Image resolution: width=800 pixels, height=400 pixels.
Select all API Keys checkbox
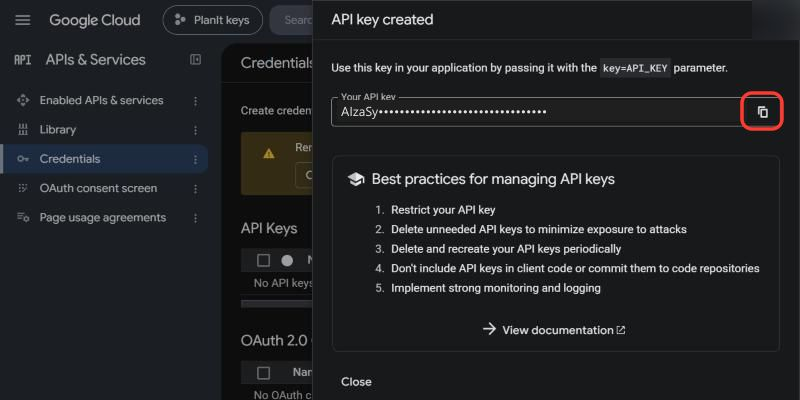click(263, 261)
